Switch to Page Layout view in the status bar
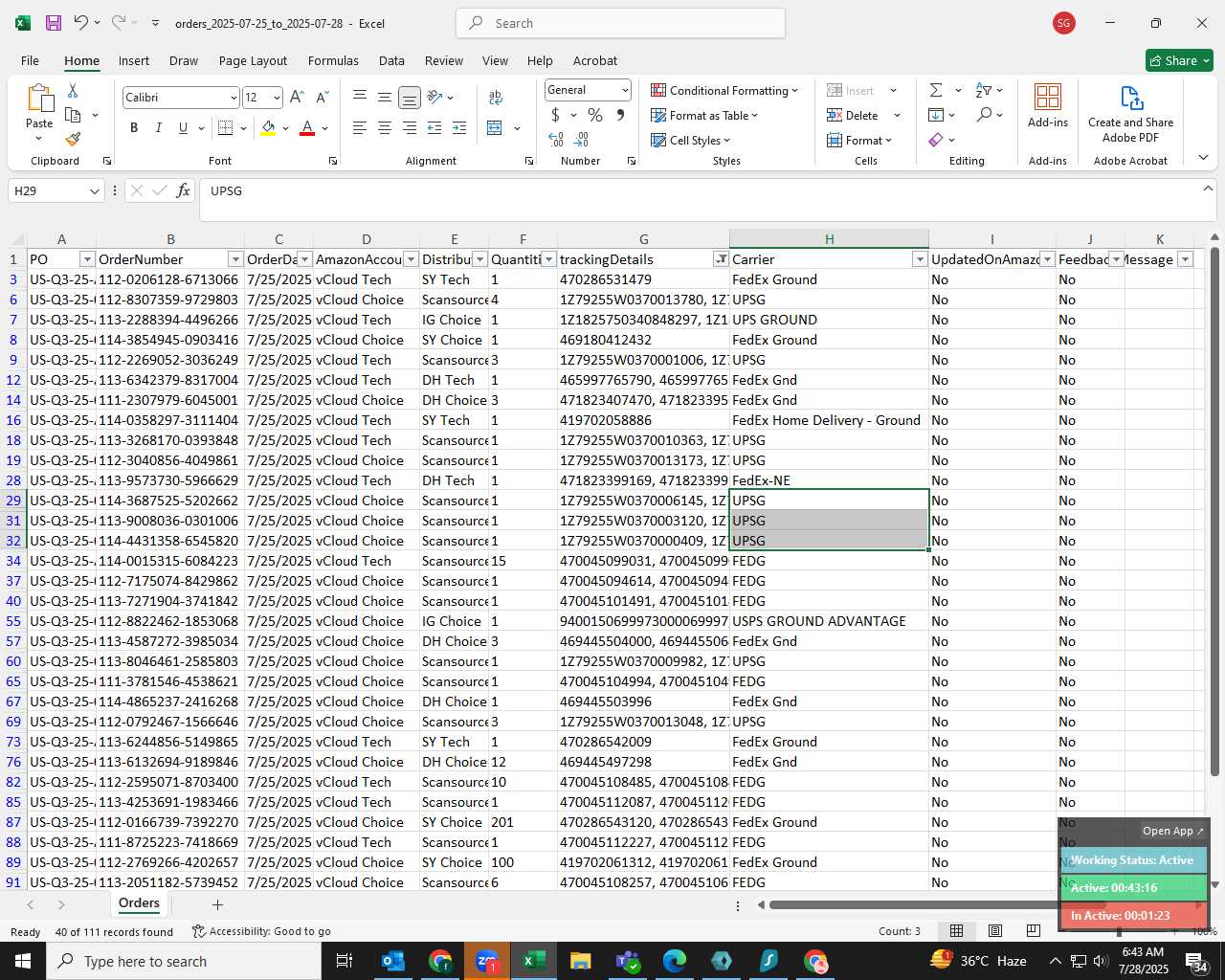The image size is (1225, 980). click(995, 931)
